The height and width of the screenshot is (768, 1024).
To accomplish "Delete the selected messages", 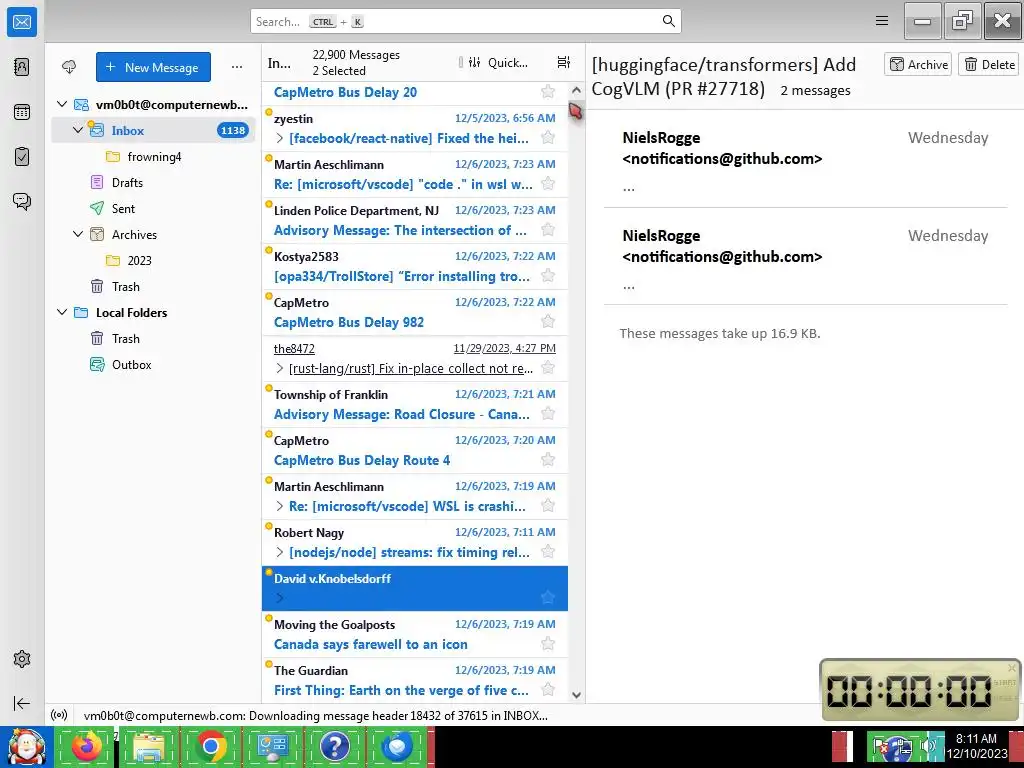I will [989, 64].
